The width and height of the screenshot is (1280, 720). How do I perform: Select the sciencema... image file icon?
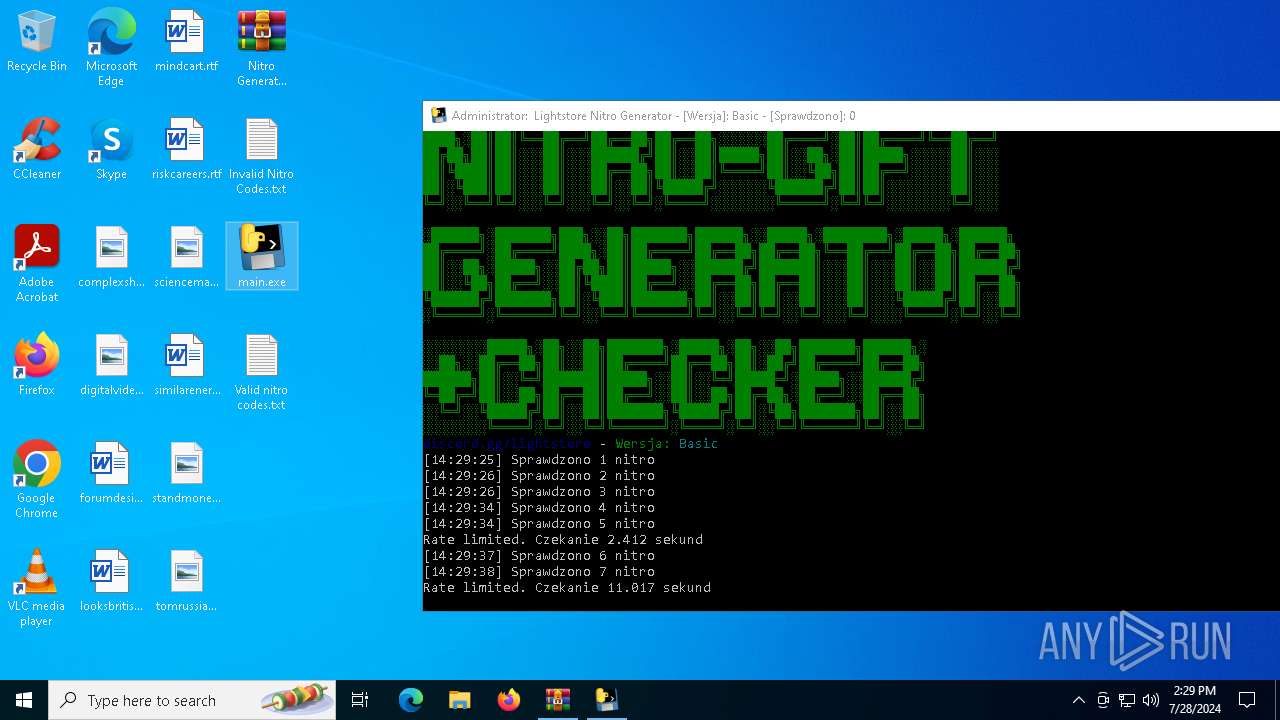(186, 257)
